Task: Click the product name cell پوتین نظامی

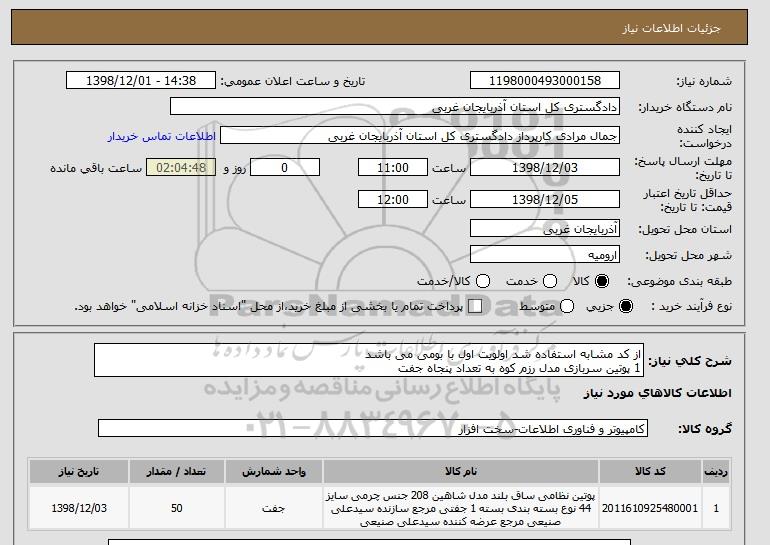Action: 461,508
